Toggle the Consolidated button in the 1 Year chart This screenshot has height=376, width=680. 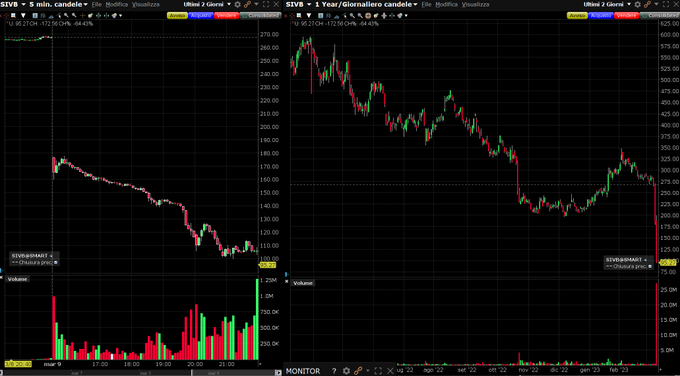(x=660, y=16)
